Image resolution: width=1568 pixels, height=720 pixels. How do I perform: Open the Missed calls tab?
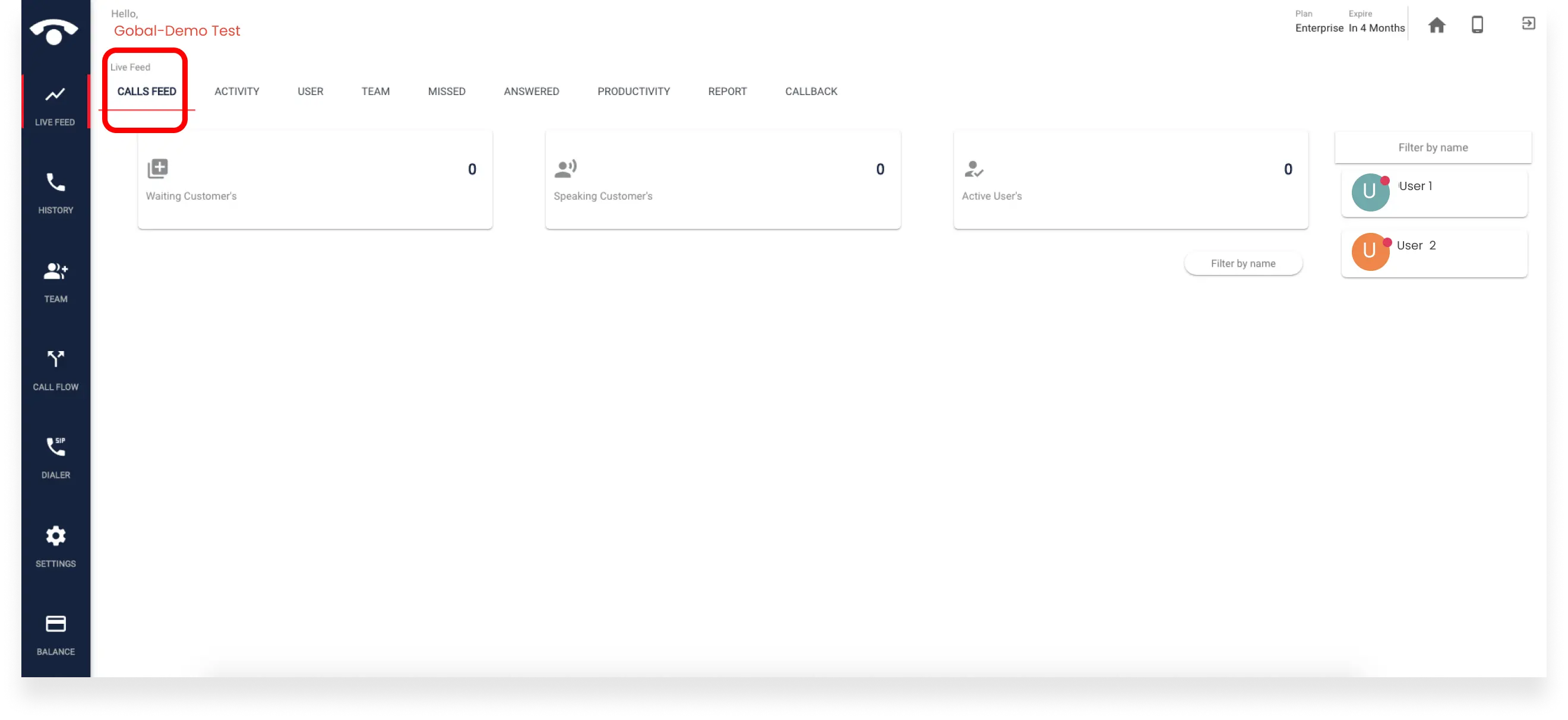[x=446, y=91]
